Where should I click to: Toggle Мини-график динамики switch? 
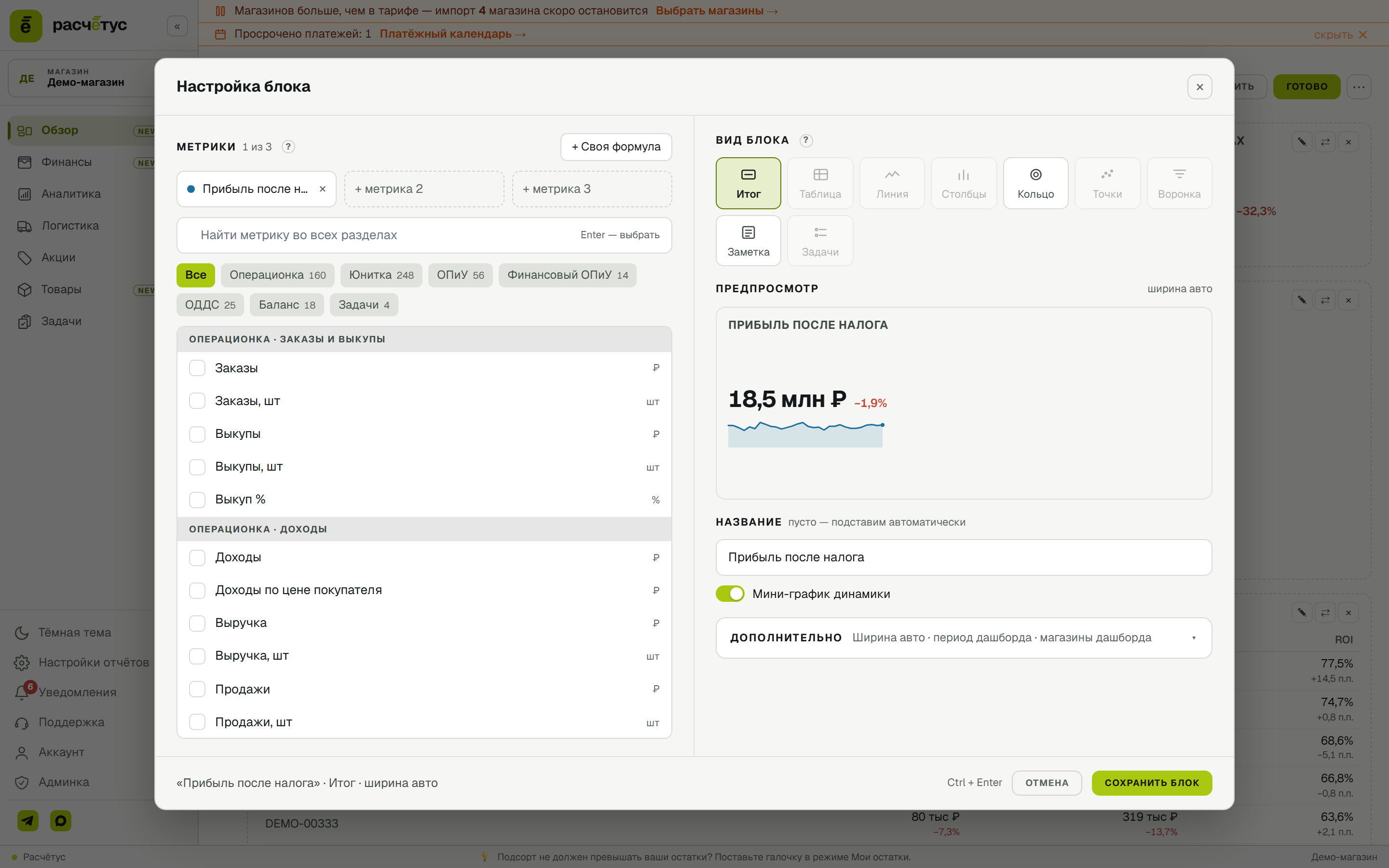pos(730,594)
